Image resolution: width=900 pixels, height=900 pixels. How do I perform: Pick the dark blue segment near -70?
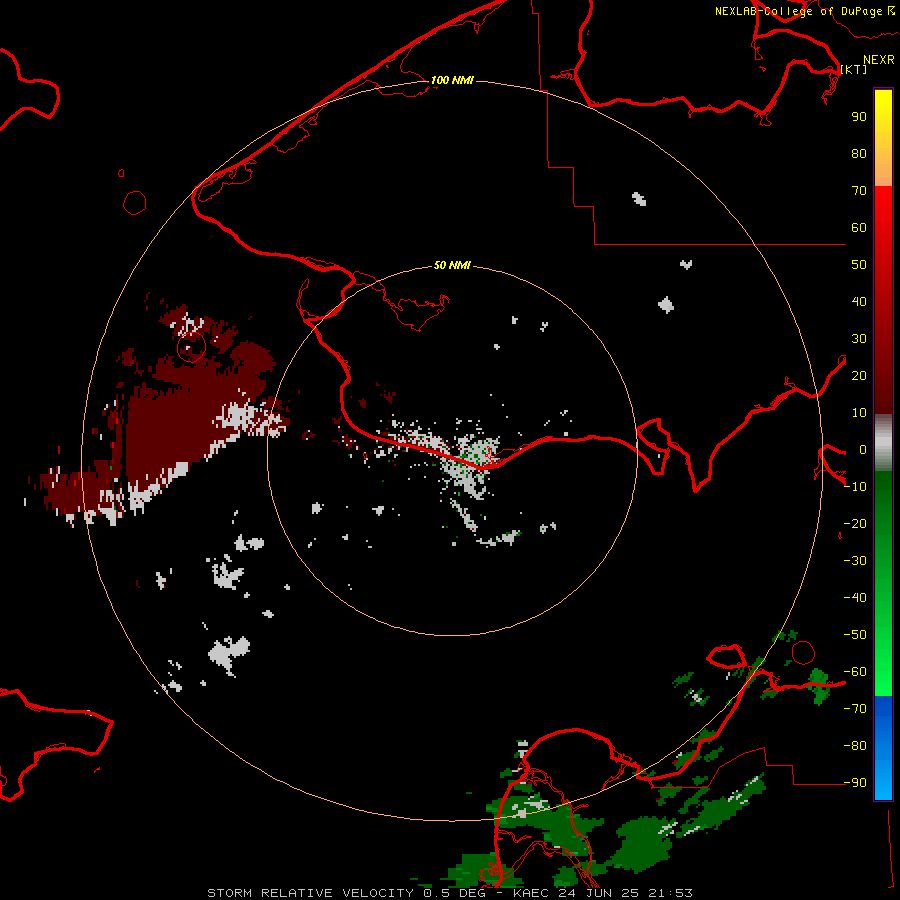883,709
